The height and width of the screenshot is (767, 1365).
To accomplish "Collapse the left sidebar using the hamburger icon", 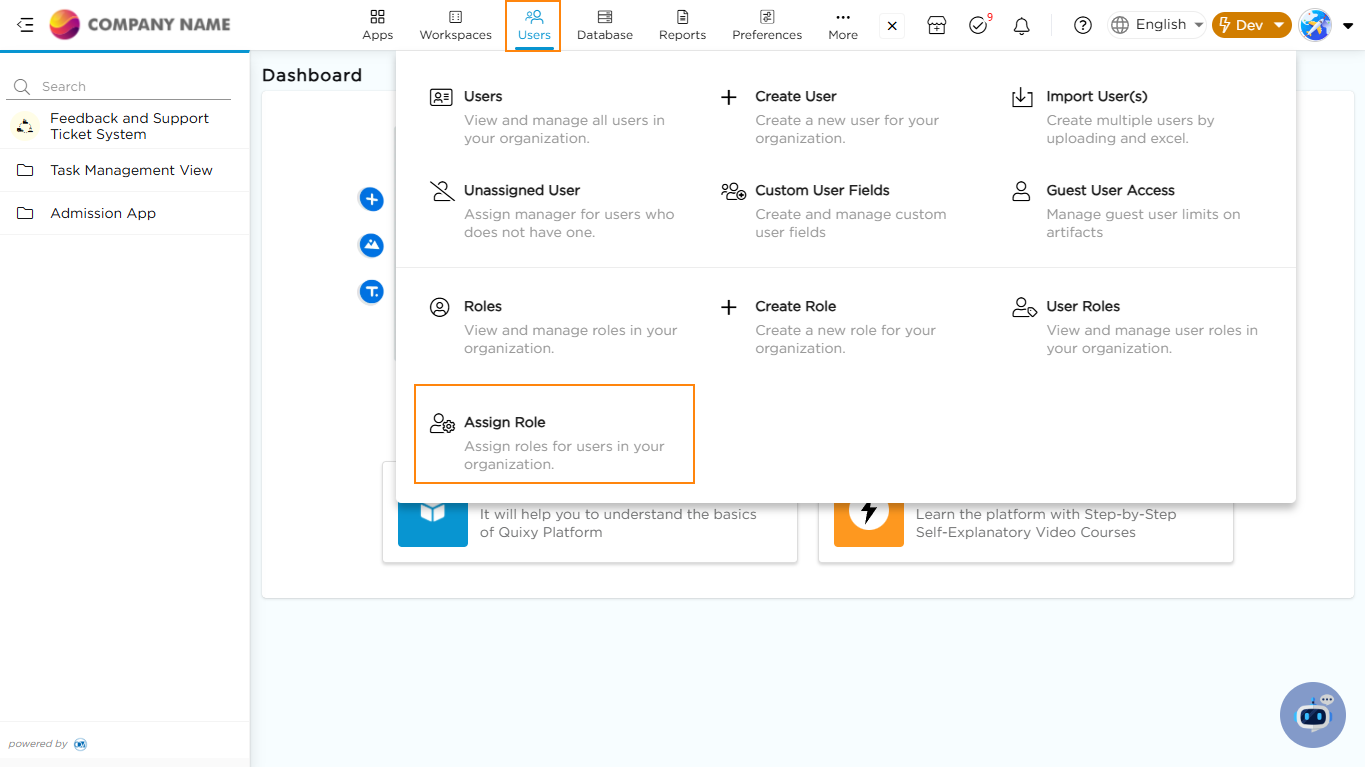I will tap(25, 25).
